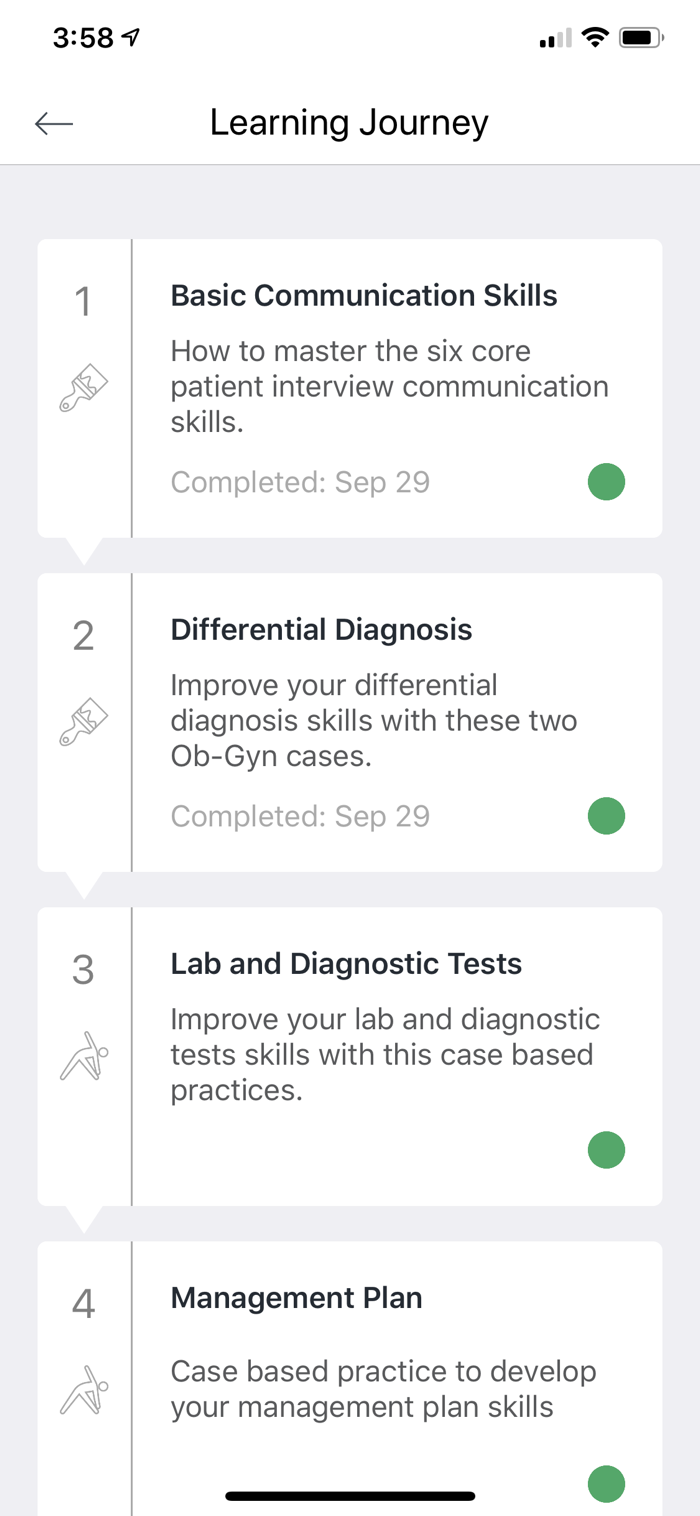Tap the location arrow beside the clock
The image size is (700, 1516).
(130, 38)
